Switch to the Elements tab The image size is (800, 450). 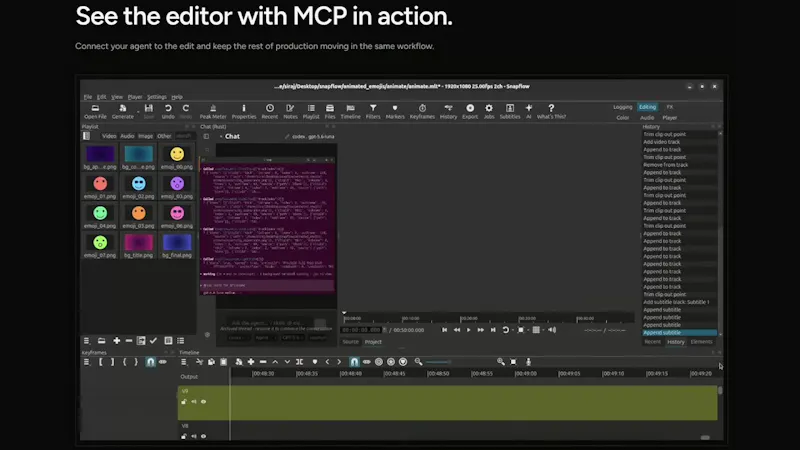tap(702, 342)
